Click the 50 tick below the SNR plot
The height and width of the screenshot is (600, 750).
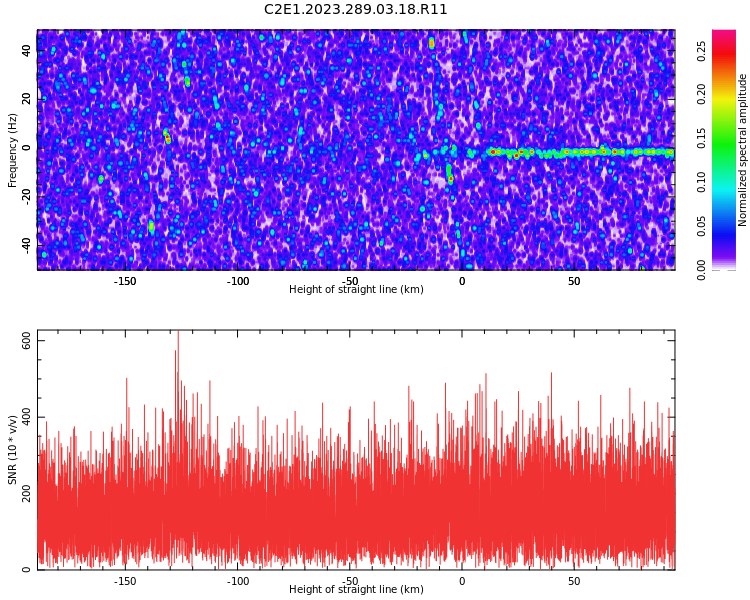[574, 581]
